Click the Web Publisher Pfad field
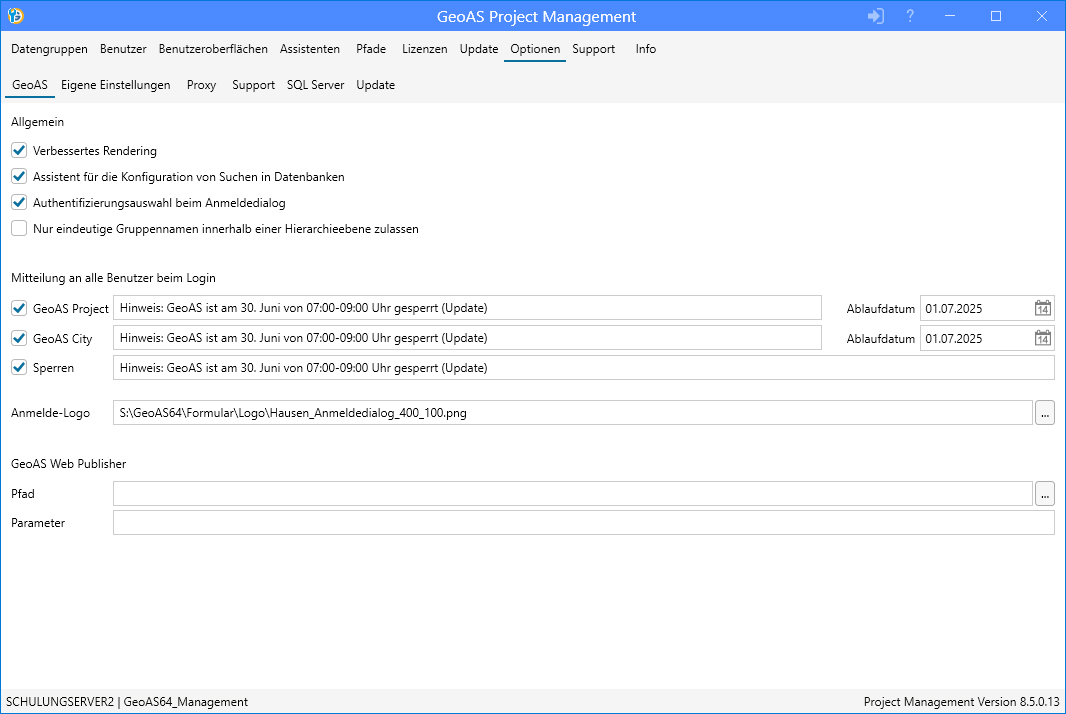This screenshot has width=1066, height=714. [x=573, y=494]
